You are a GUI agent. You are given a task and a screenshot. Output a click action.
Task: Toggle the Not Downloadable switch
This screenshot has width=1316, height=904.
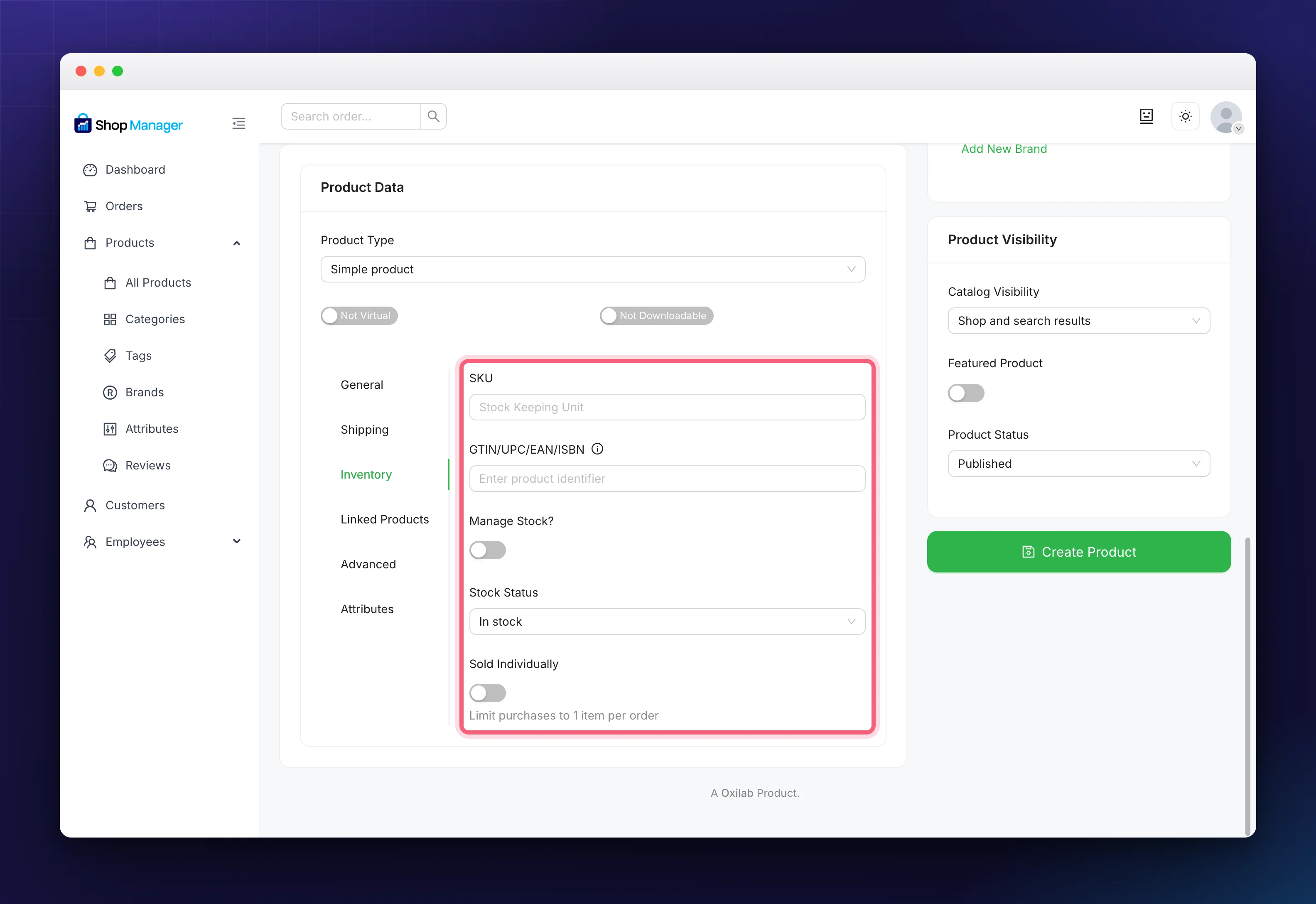coord(656,315)
